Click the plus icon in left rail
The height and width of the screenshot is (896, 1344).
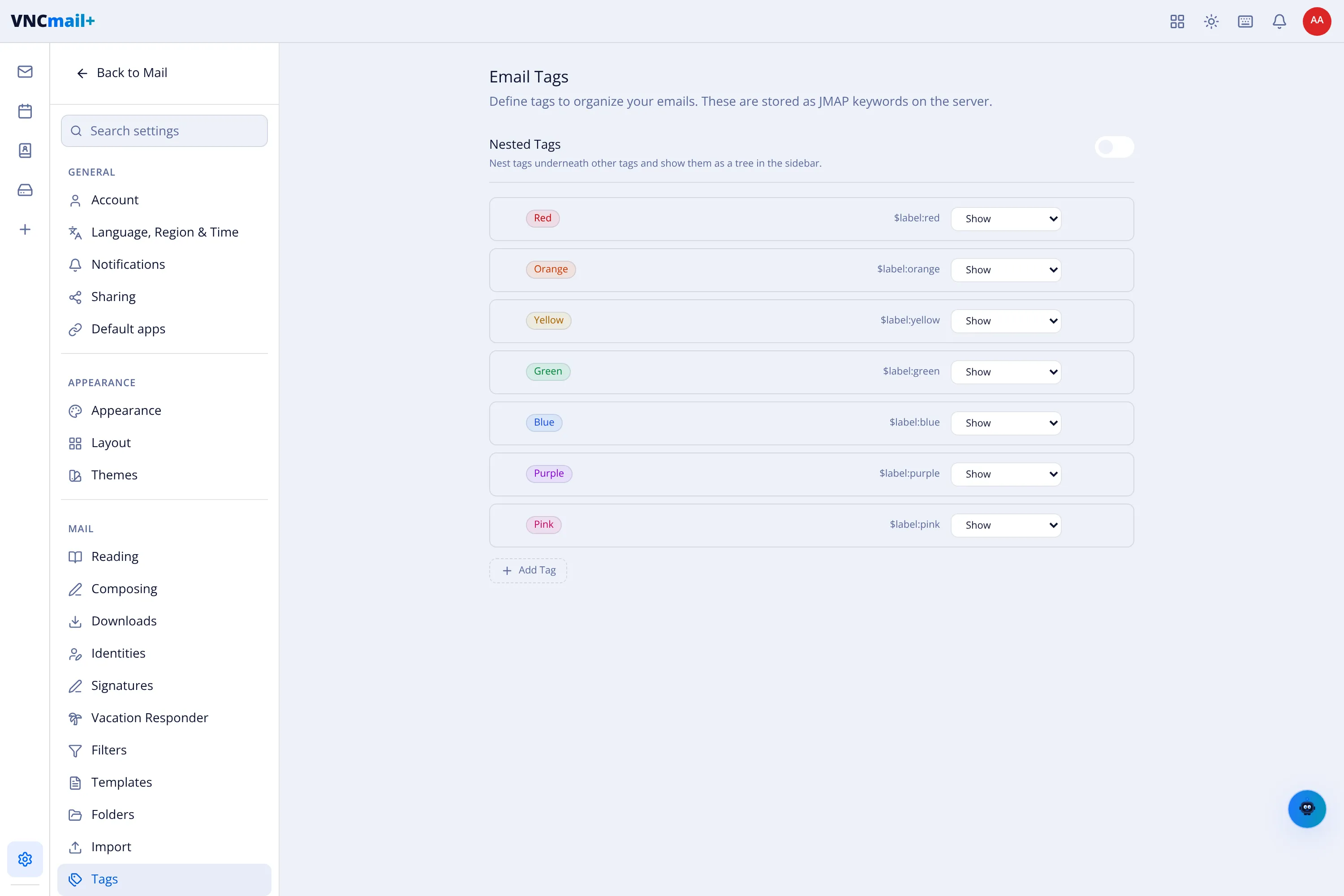point(25,230)
